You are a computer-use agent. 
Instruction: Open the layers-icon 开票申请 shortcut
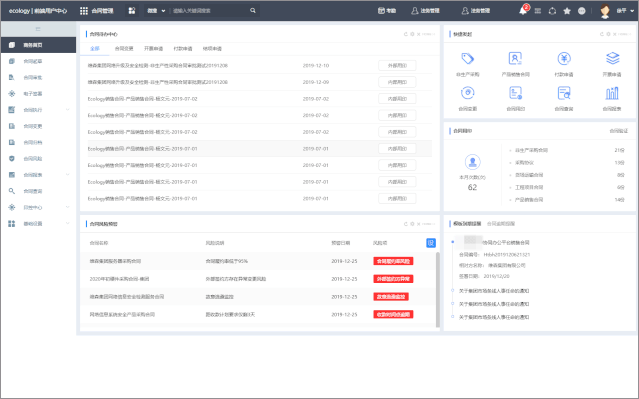point(613,59)
